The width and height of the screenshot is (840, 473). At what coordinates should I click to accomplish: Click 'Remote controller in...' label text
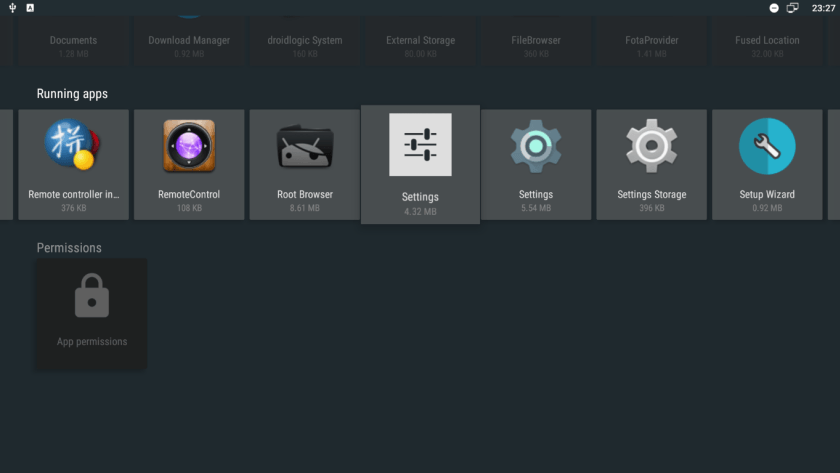pos(73,194)
